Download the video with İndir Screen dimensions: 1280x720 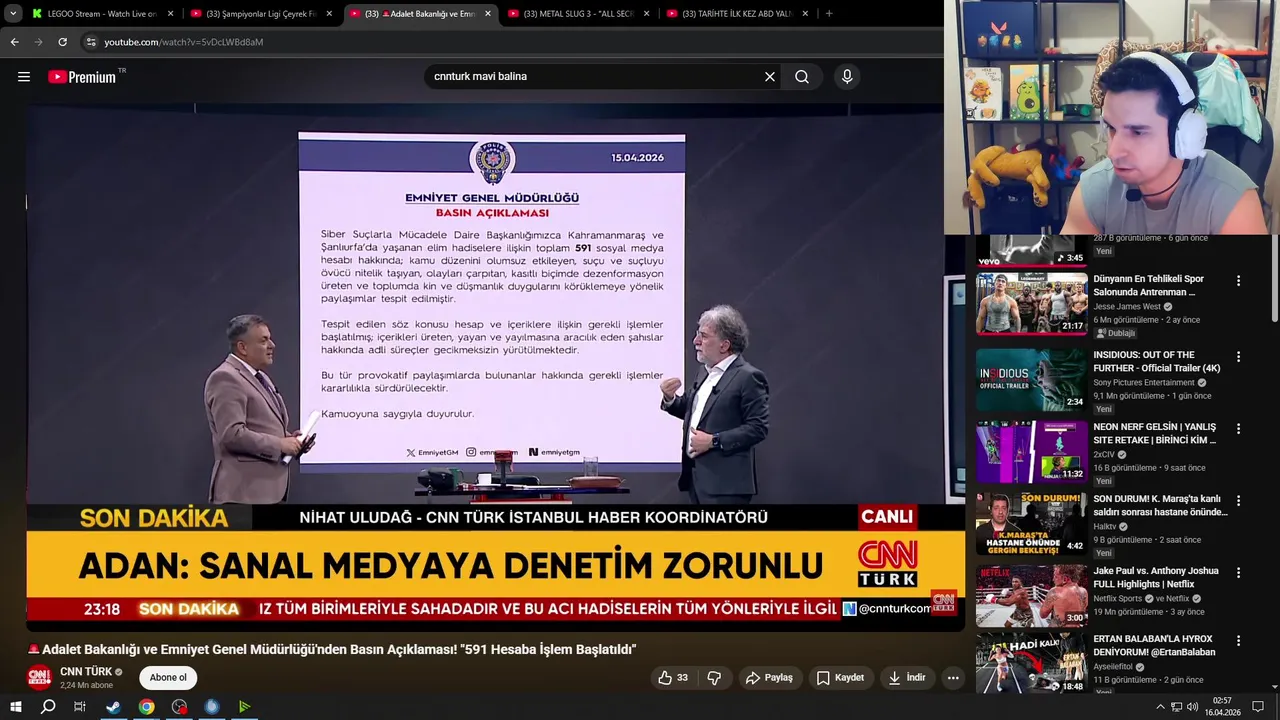907,678
